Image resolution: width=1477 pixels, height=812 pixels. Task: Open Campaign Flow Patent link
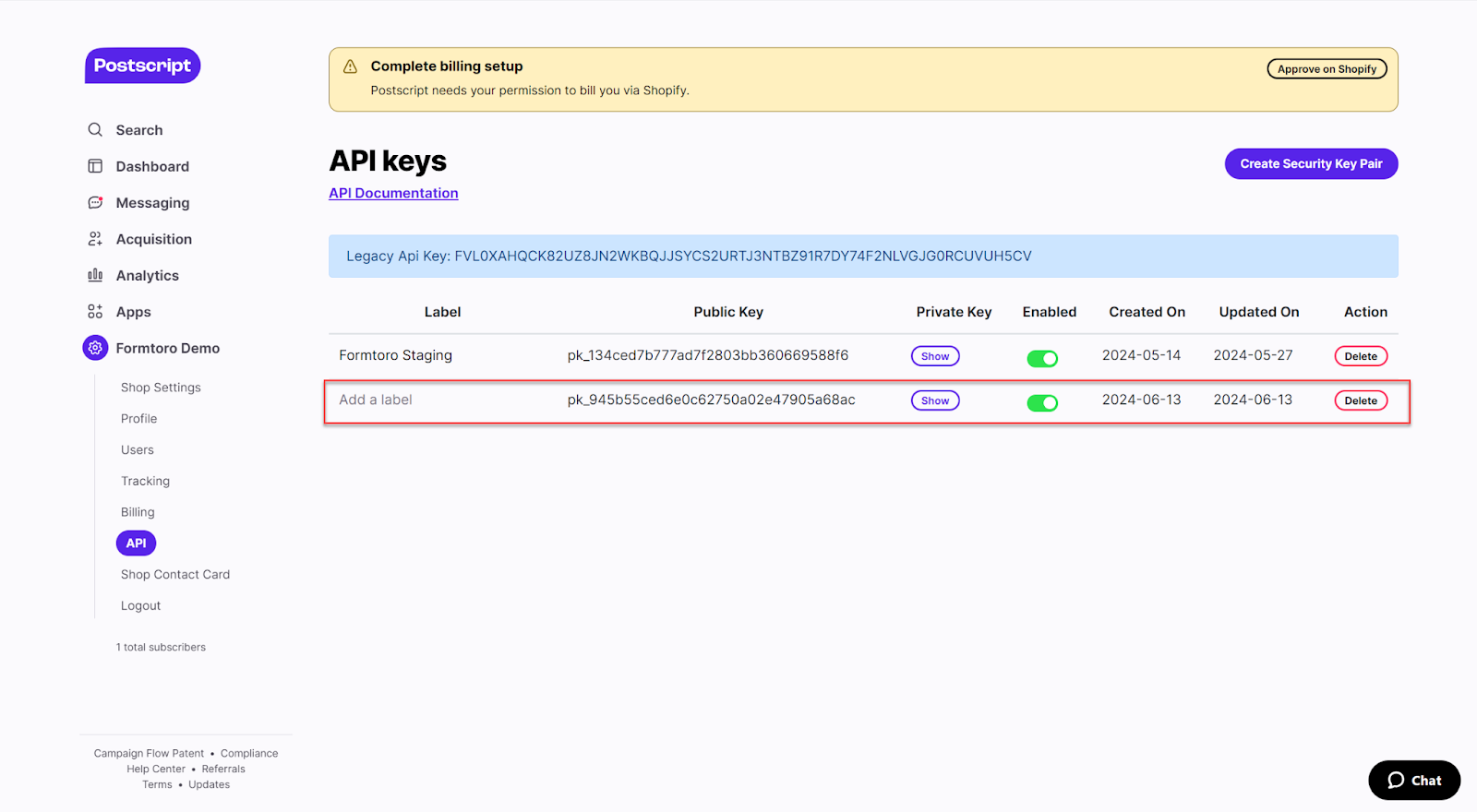pyautogui.click(x=149, y=754)
